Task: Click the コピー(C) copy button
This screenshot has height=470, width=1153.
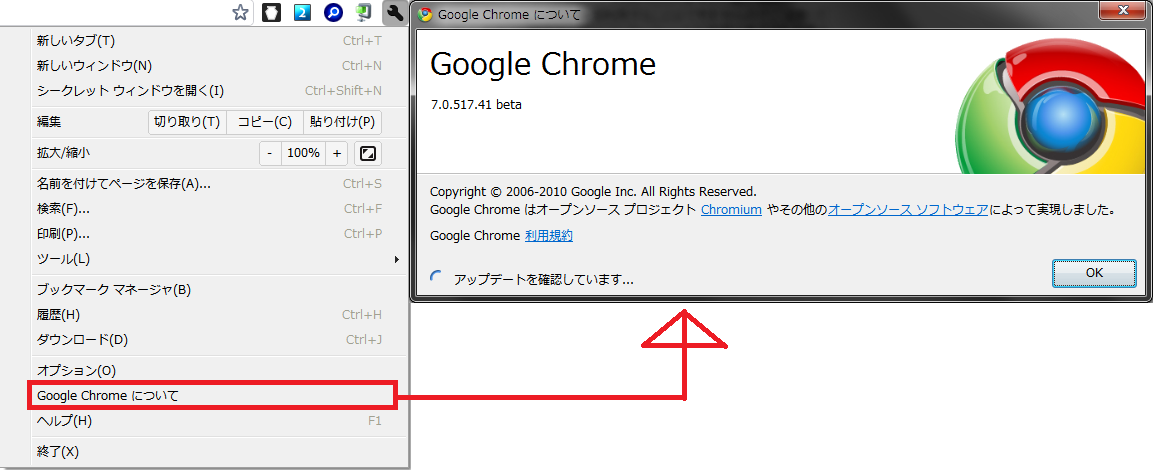Action: tap(265, 122)
